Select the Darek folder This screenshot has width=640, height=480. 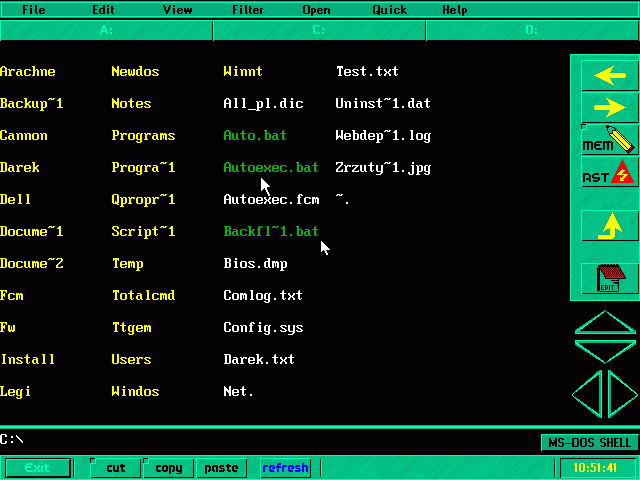(x=20, y=167)
